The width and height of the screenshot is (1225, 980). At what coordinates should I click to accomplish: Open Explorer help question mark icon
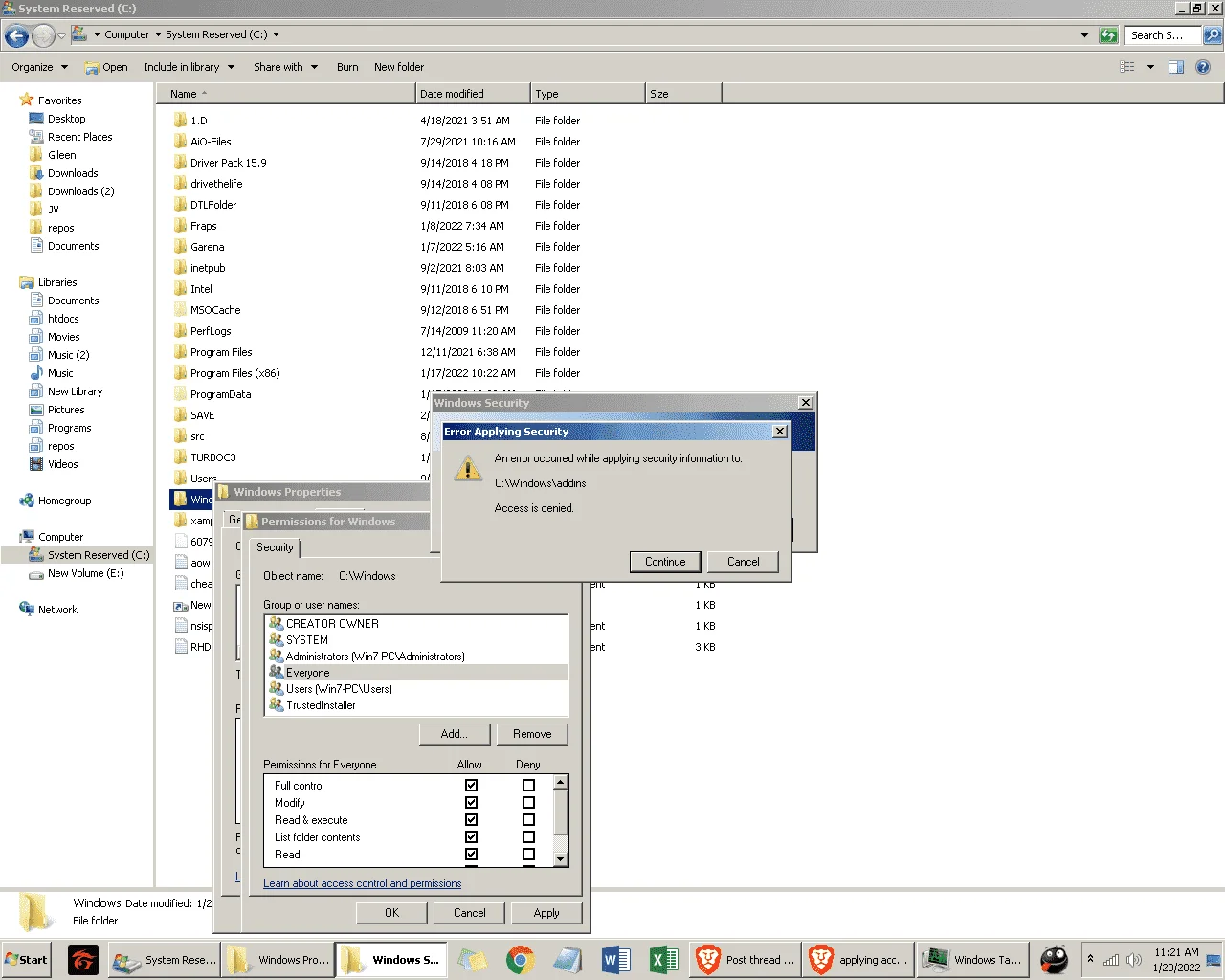pos(1203,67)
